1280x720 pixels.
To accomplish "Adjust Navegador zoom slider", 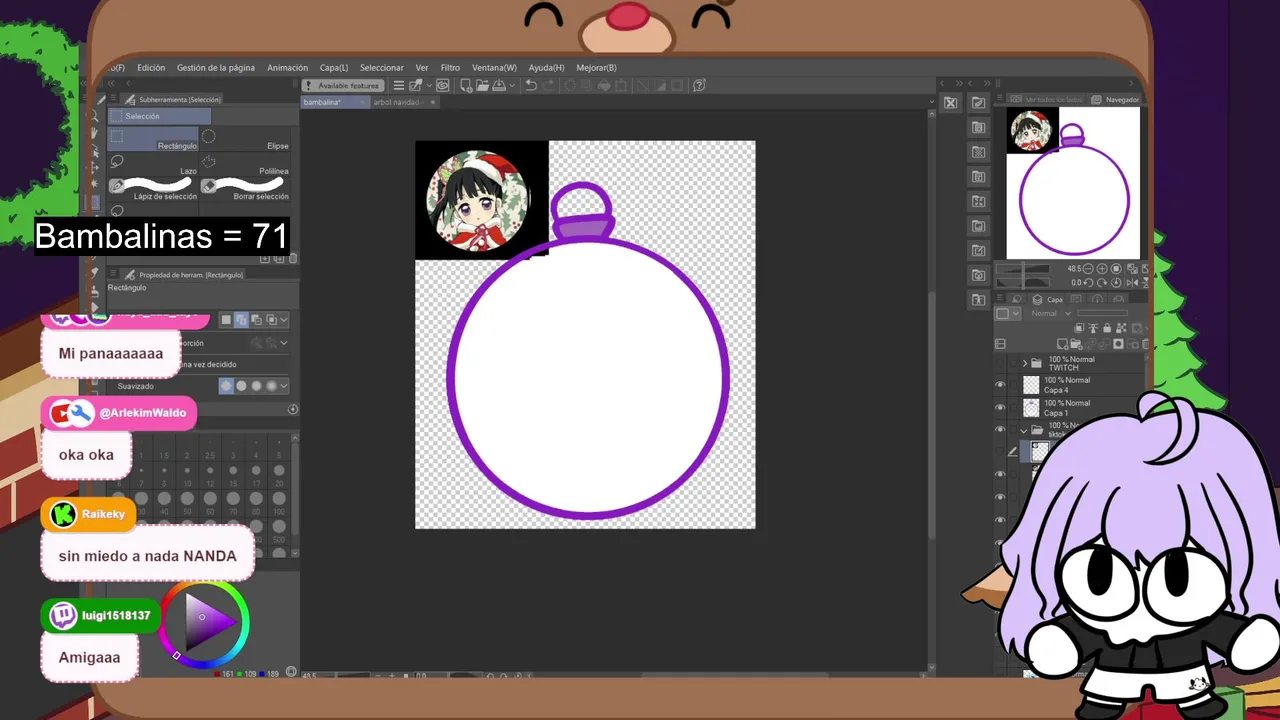I will coord(1022,269).
